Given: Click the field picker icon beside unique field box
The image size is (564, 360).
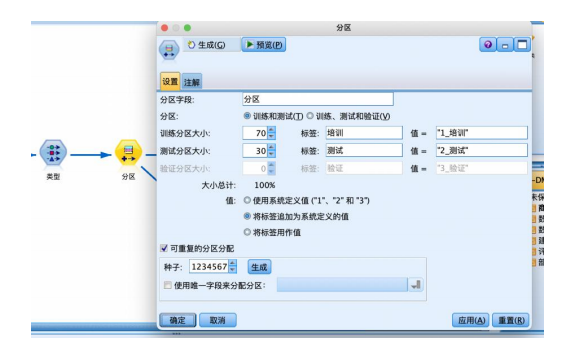Looking at the screenshot, I should [416, 285].
